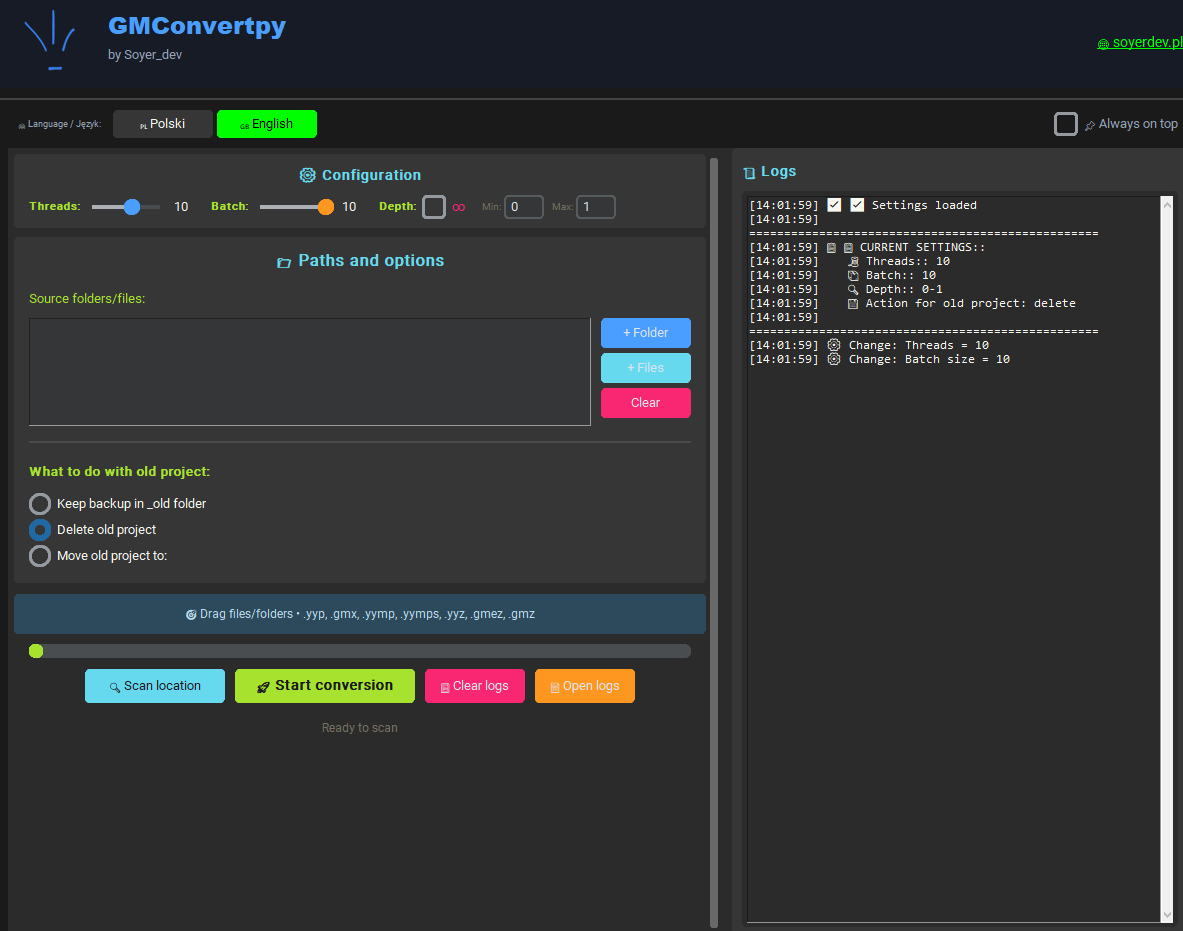The height and width of the screenshot is (931, 1183).
Task: Click the GMConvertpy logo icon
Action: click(x=50, y=41)
